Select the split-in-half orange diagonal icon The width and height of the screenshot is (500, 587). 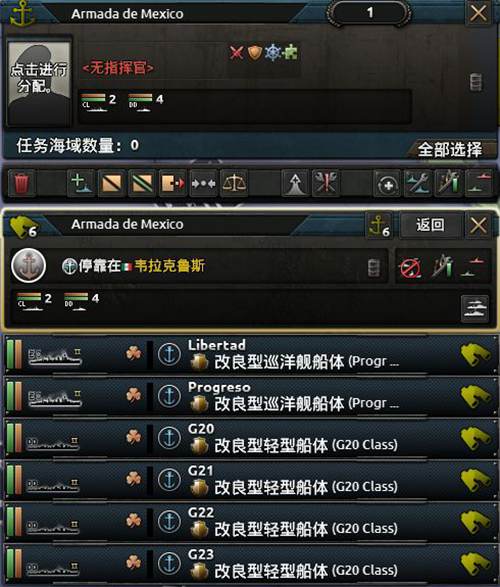[x=112, y=183]
